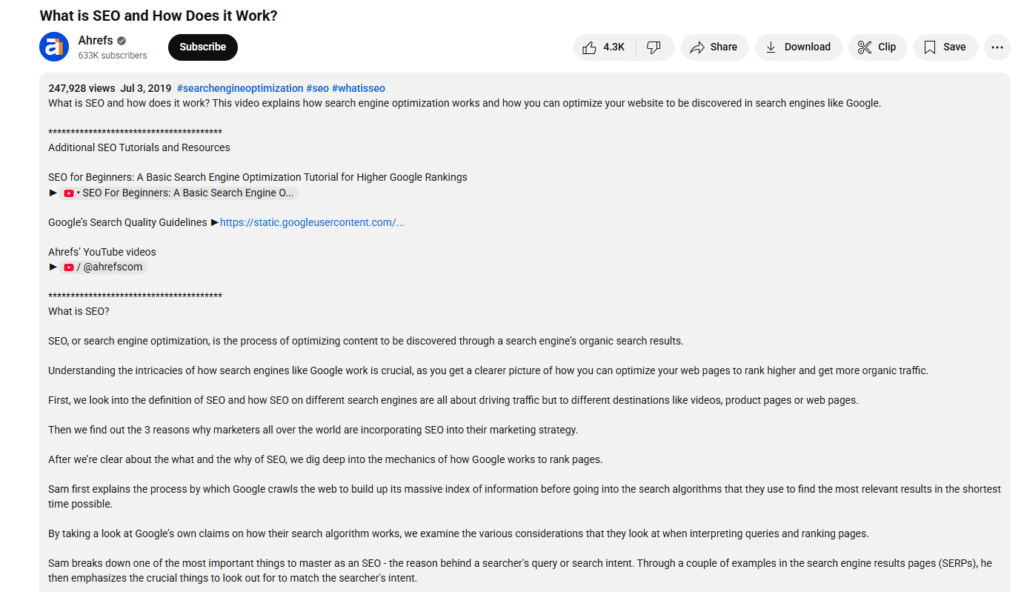Click the Download arrow icon
The width and height of the screenshot is (1024, 592).
771,47
